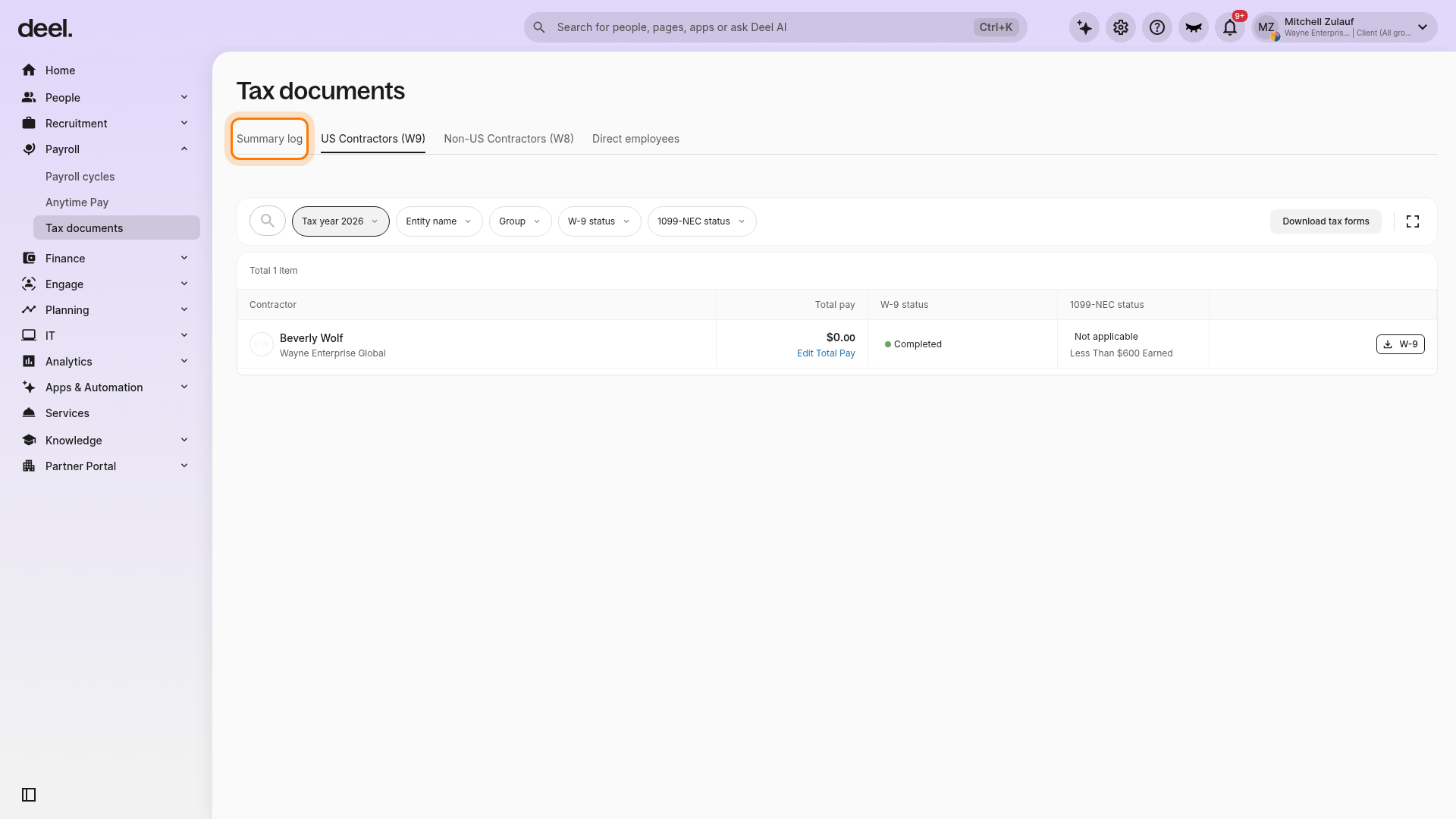This screenshot has height=819, width=1456.
Task: Click Beverly Wolf's avatar
Action: pos(262,344)
